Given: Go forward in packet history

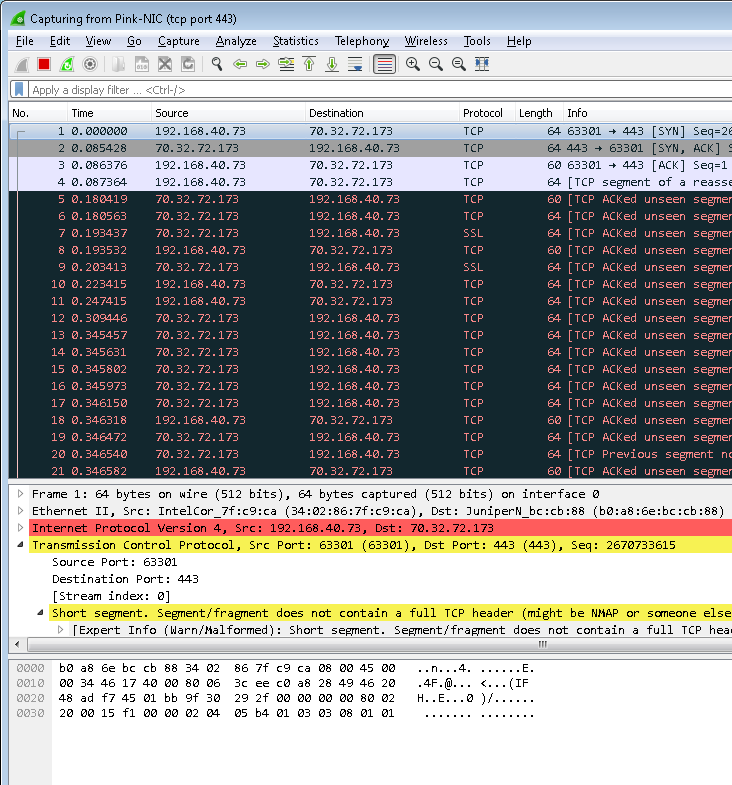Looking at the screenshot, I should point(263,64).
